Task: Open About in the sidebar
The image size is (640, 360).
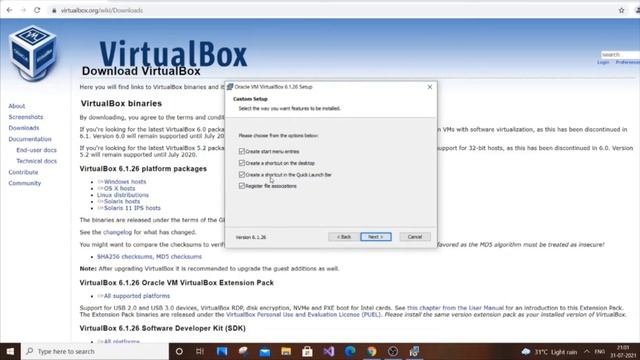Action: coord(17,106)
